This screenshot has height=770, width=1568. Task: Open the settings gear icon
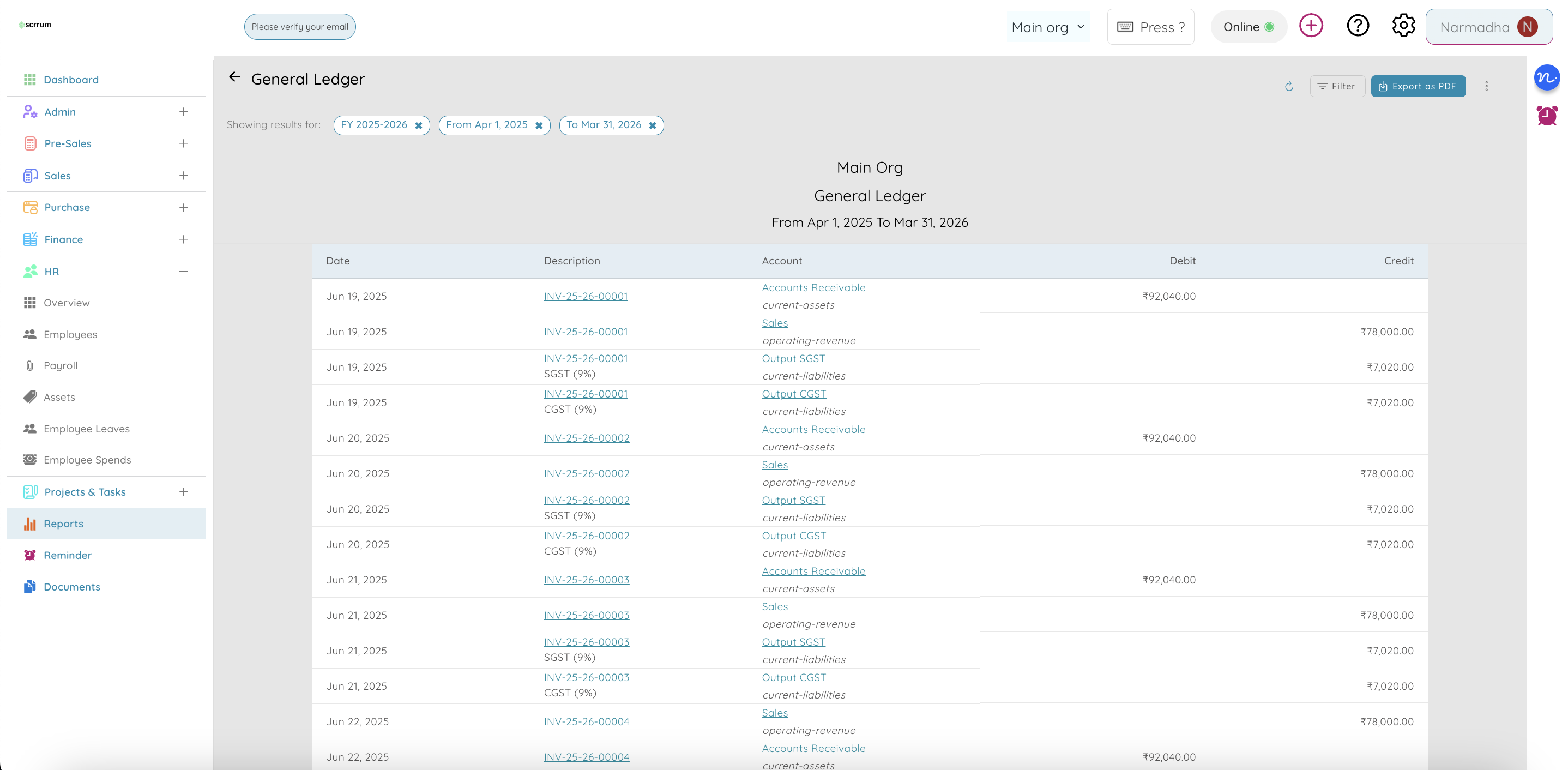1403,26
